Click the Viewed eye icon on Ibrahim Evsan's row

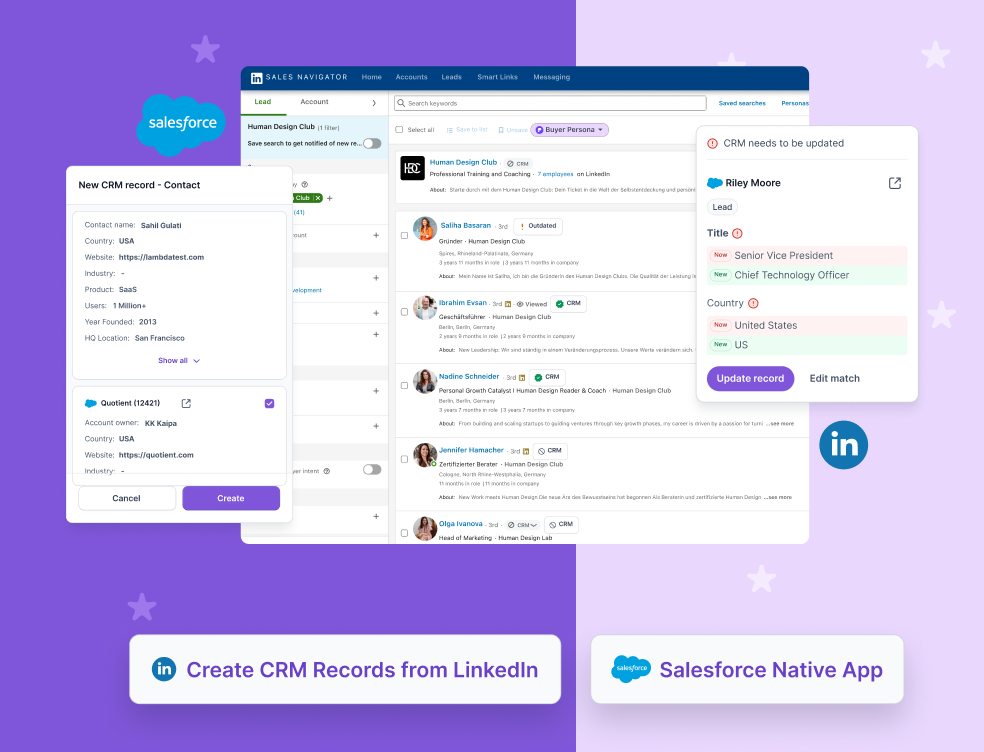(x=519, y=304)
